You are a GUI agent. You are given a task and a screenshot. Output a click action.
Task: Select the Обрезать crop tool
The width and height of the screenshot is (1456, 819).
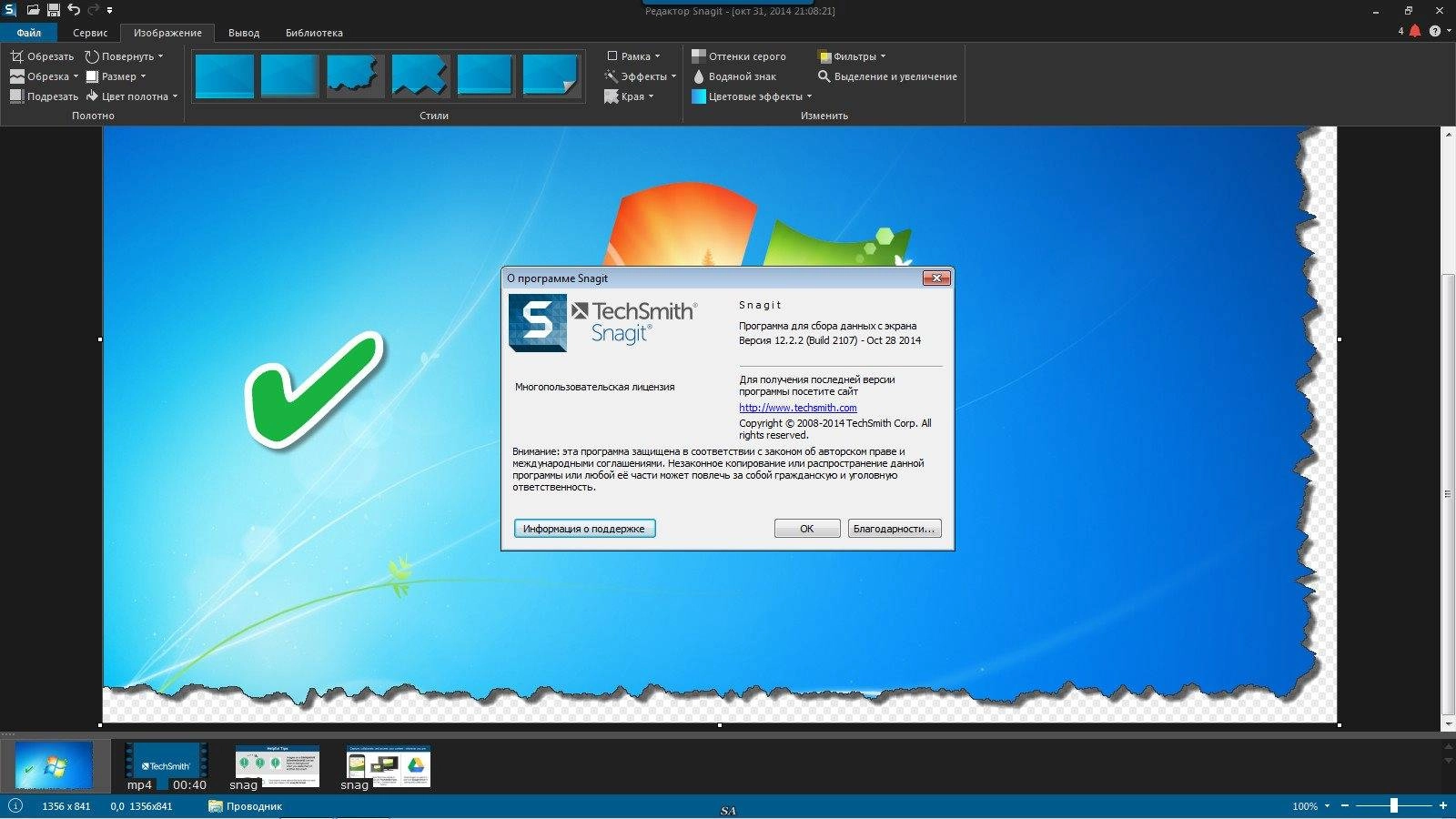[x=42, y=56]
